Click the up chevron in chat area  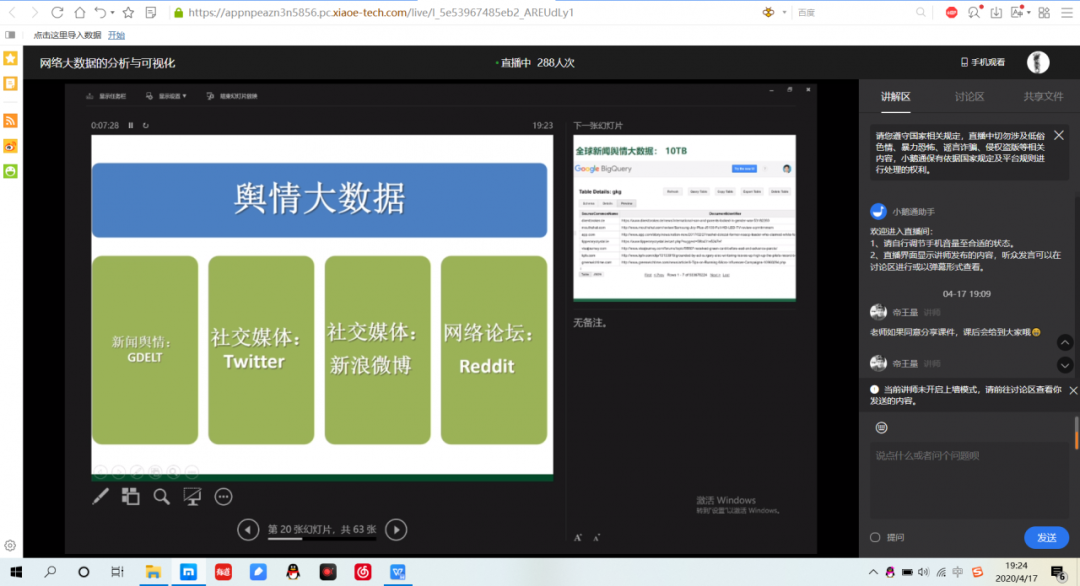[x=1065, y=342]
